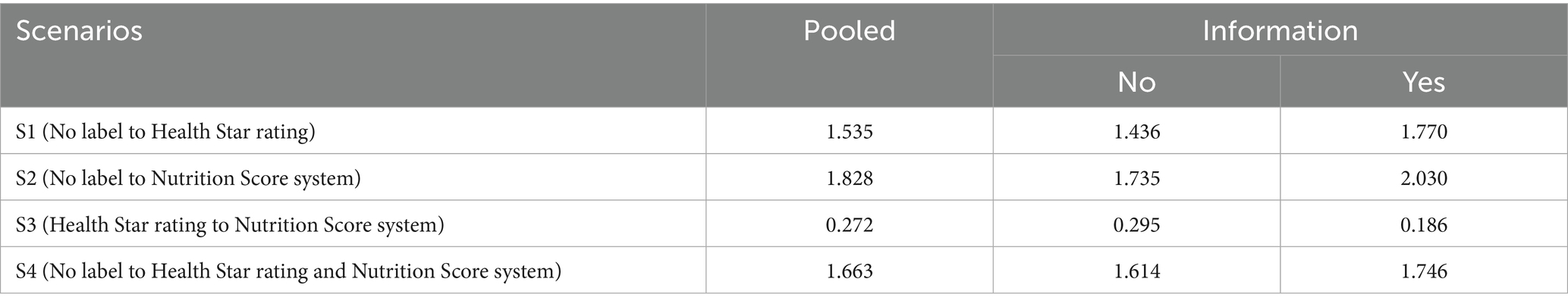Select pooled value 1.535 in S1 row
1568x307 pixels.
pos(850,132)
